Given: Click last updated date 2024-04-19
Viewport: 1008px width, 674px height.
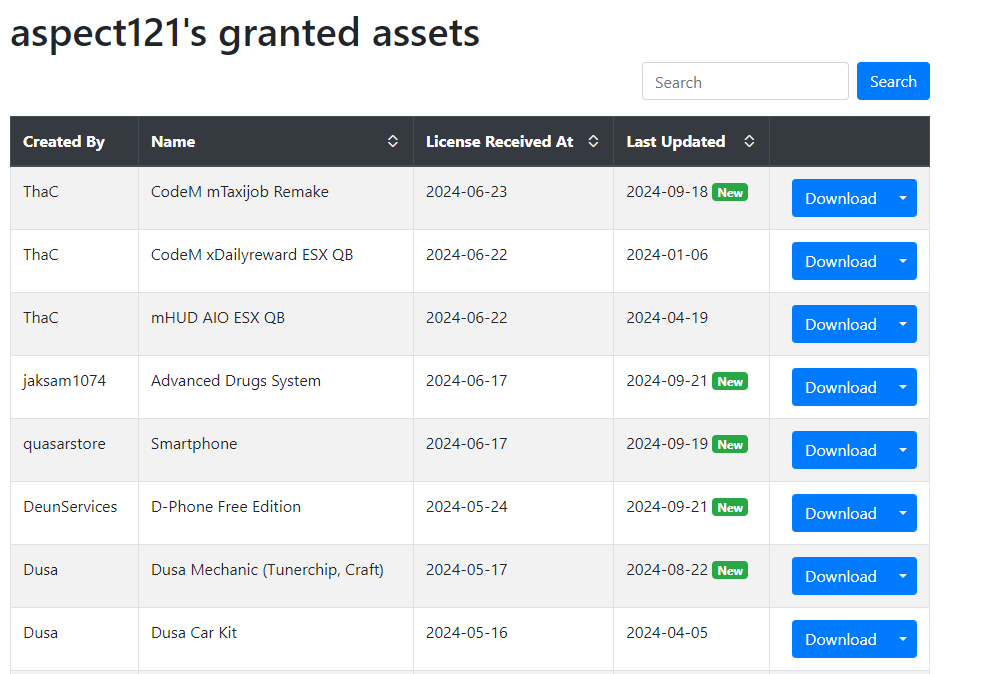Looking at the screenshot, I should pos(667,318).
